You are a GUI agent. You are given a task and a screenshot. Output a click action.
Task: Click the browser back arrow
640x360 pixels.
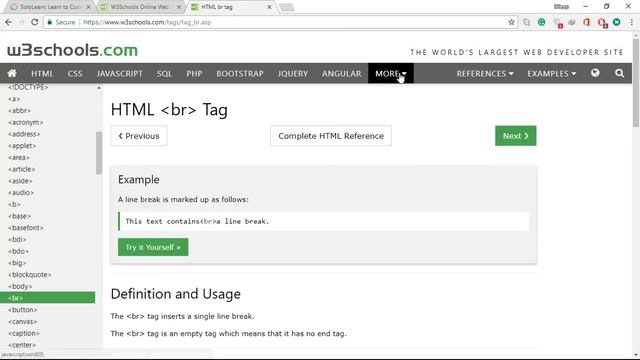click(x=9, y=22)
